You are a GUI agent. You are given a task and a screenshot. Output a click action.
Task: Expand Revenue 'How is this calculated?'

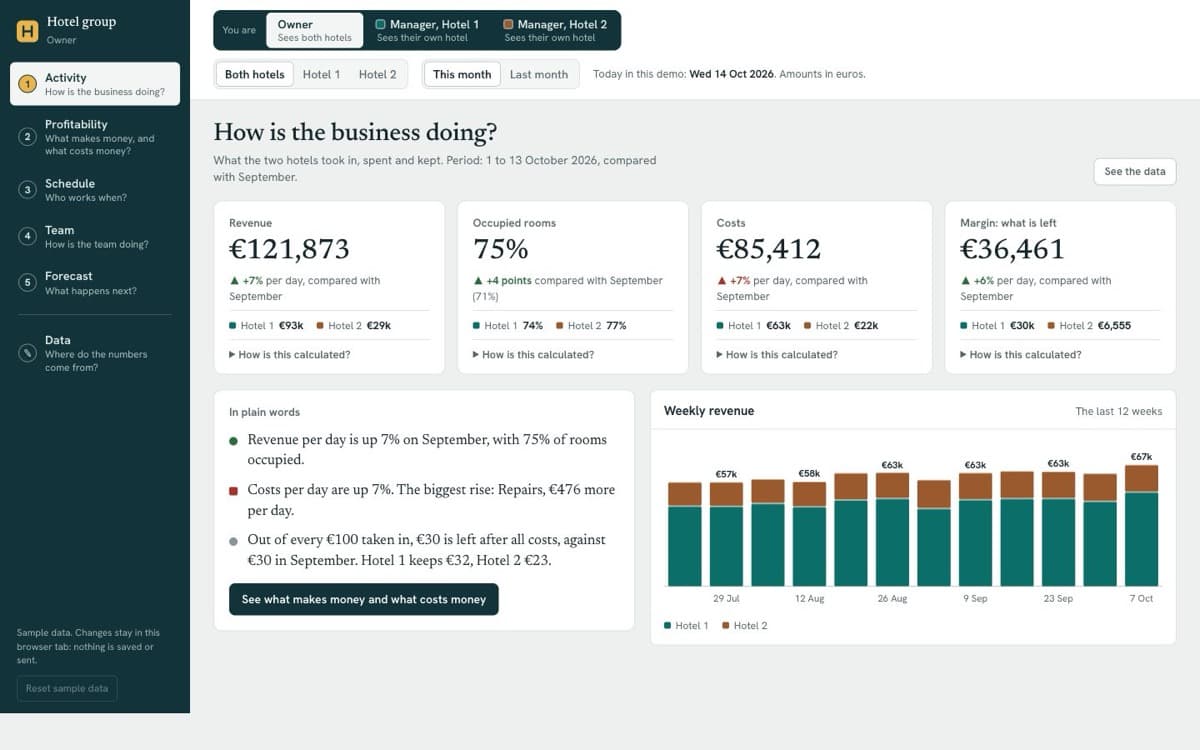[290, 354]
